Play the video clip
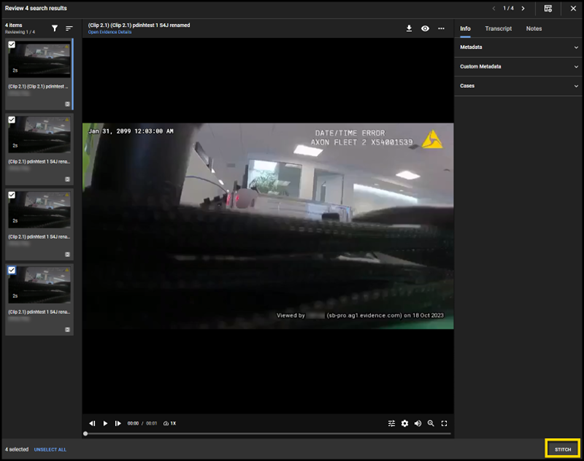The width and height of the screenshot is (584, 461). (x=105, y=423)
